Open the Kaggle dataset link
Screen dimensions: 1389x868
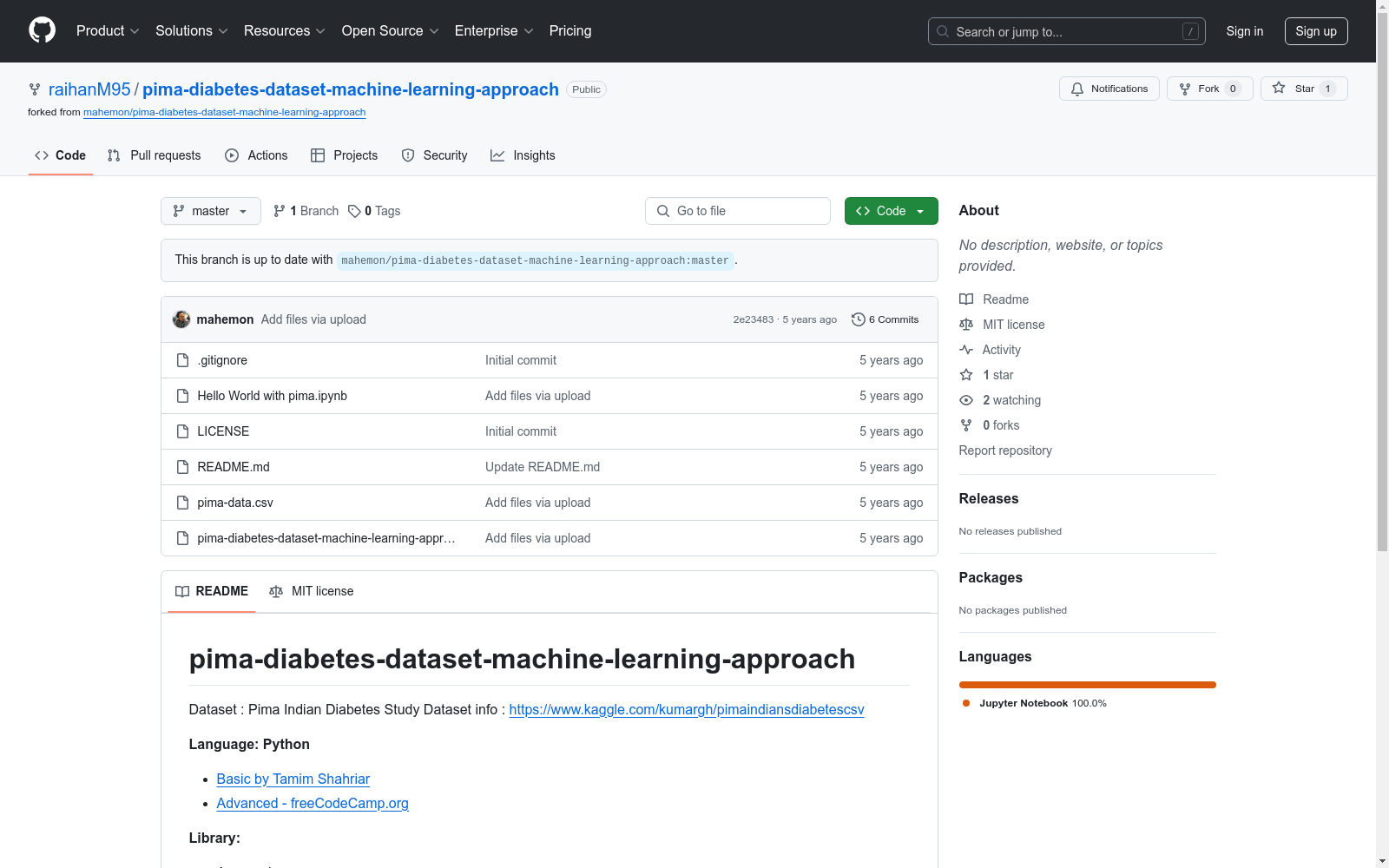[687, 709]
